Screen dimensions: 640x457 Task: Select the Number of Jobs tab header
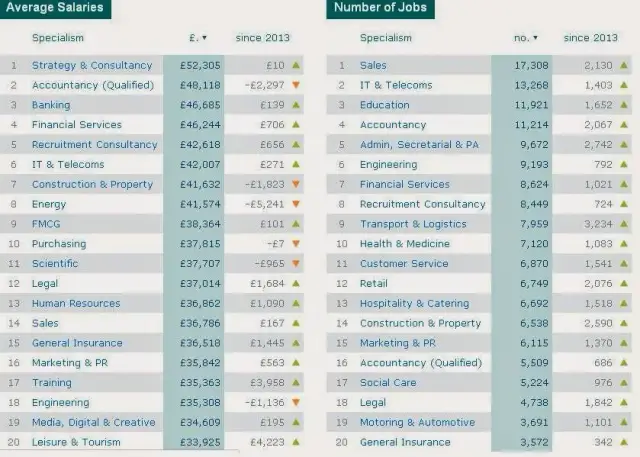click(380, 8)
